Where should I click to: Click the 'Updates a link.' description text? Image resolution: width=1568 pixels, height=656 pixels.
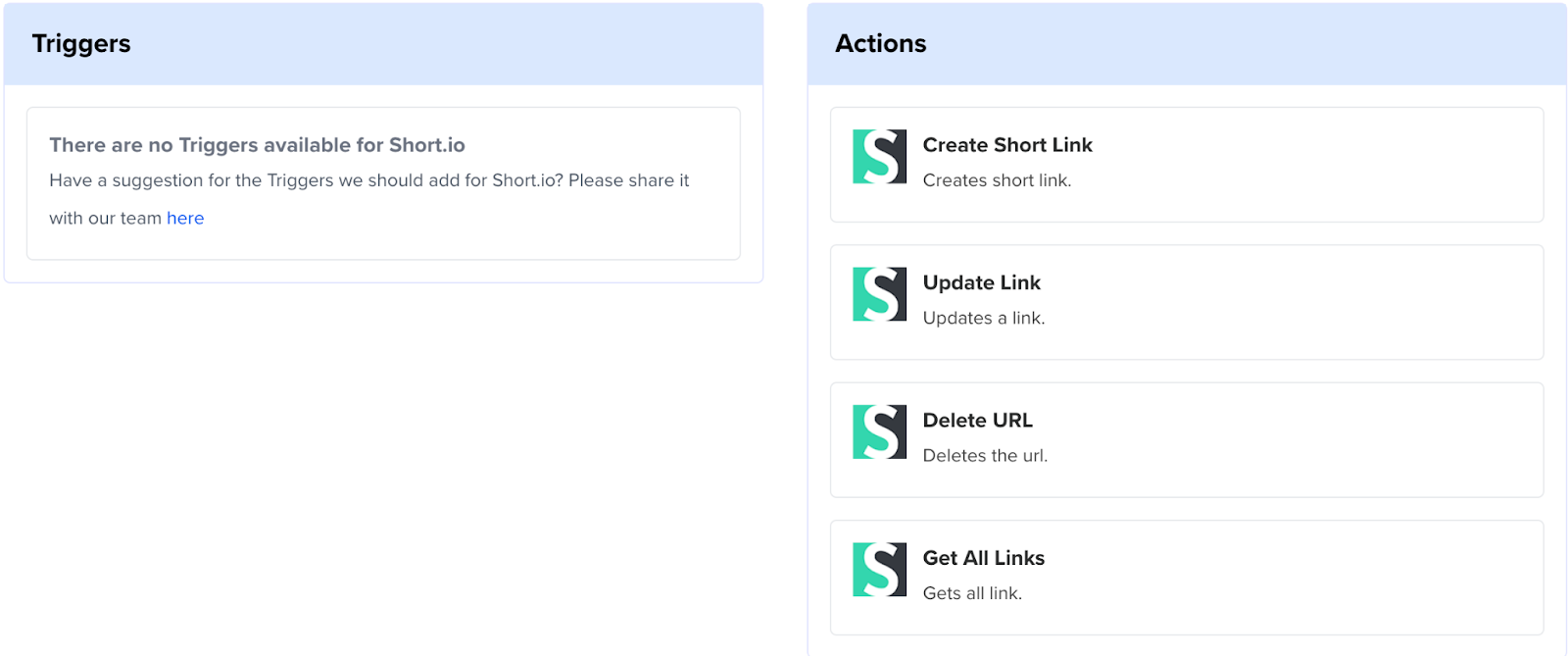(x=983, y=318)
